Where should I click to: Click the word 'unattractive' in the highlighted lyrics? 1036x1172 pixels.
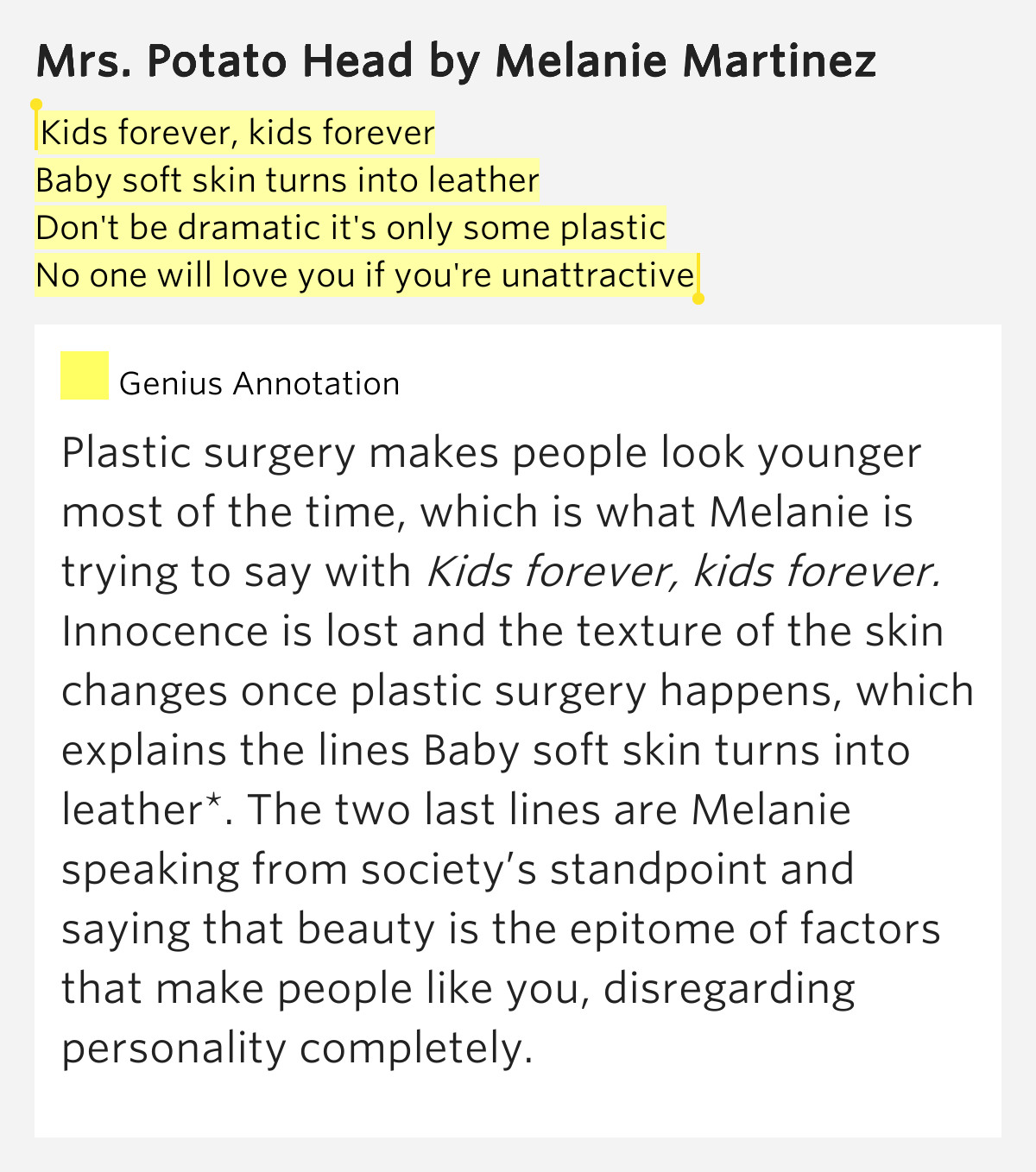click(x=597, y=275)
